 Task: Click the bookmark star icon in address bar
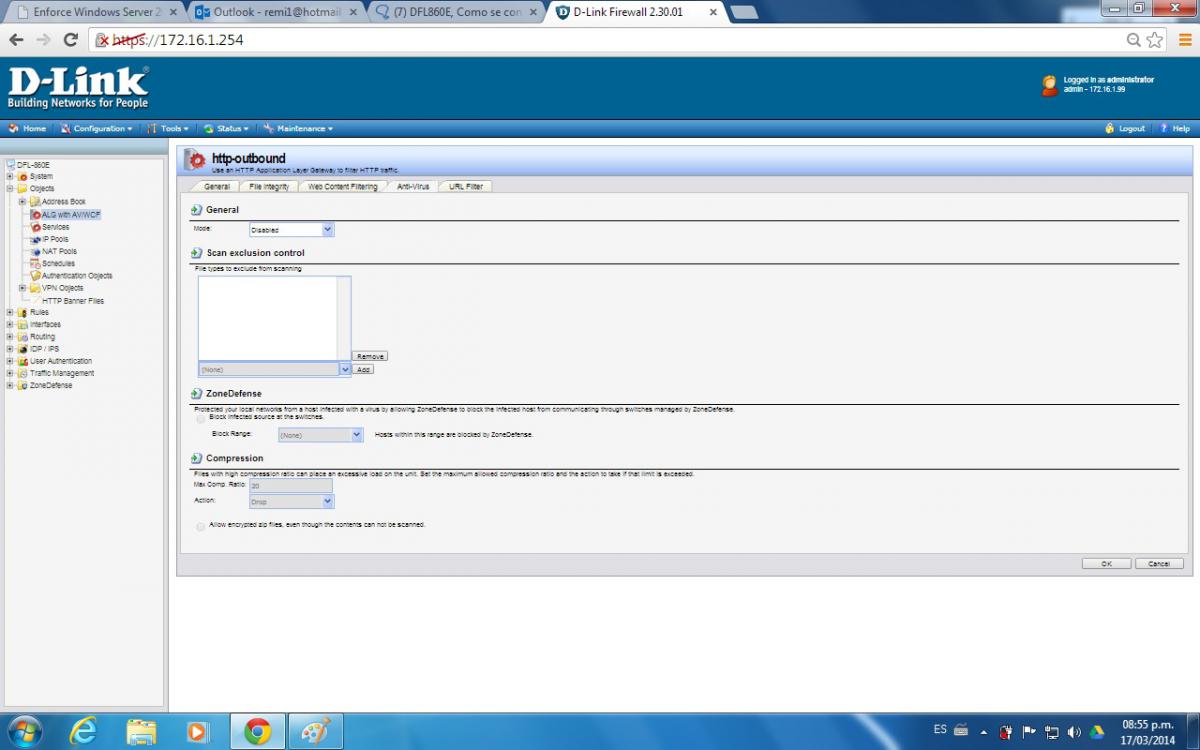click(x=1155, y=40)
